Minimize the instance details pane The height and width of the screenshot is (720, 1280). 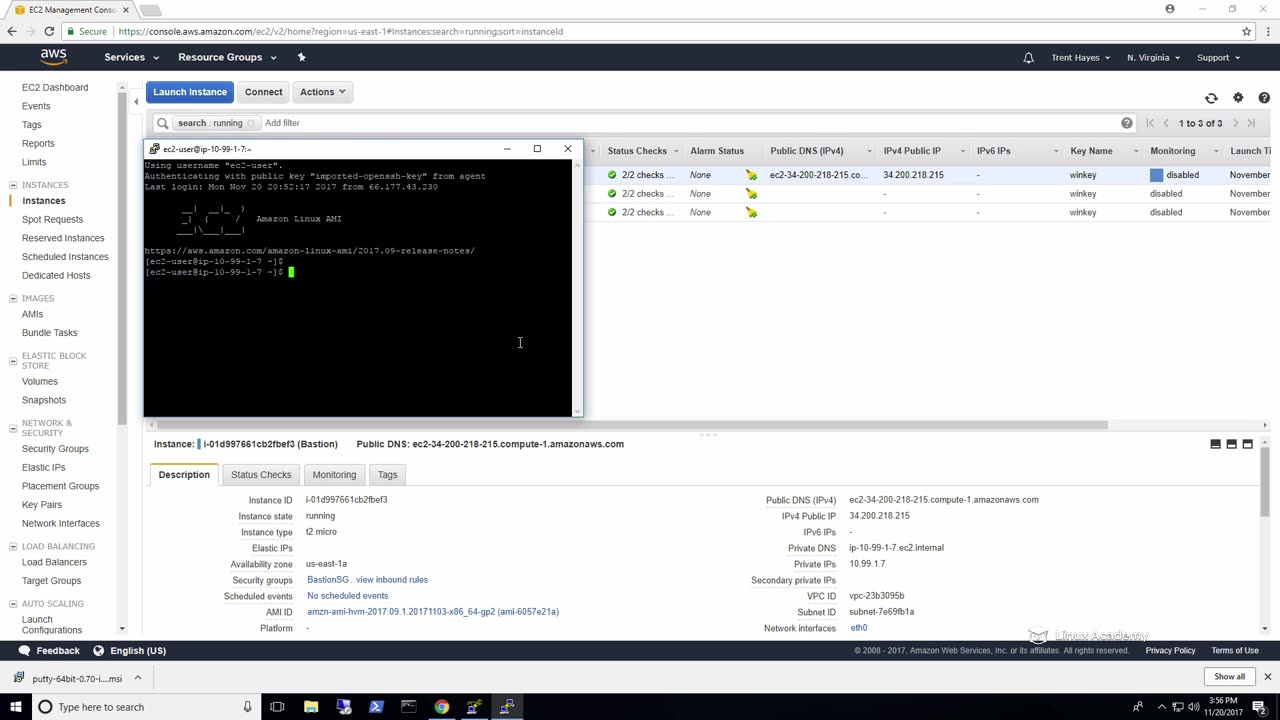(1215, 444)
